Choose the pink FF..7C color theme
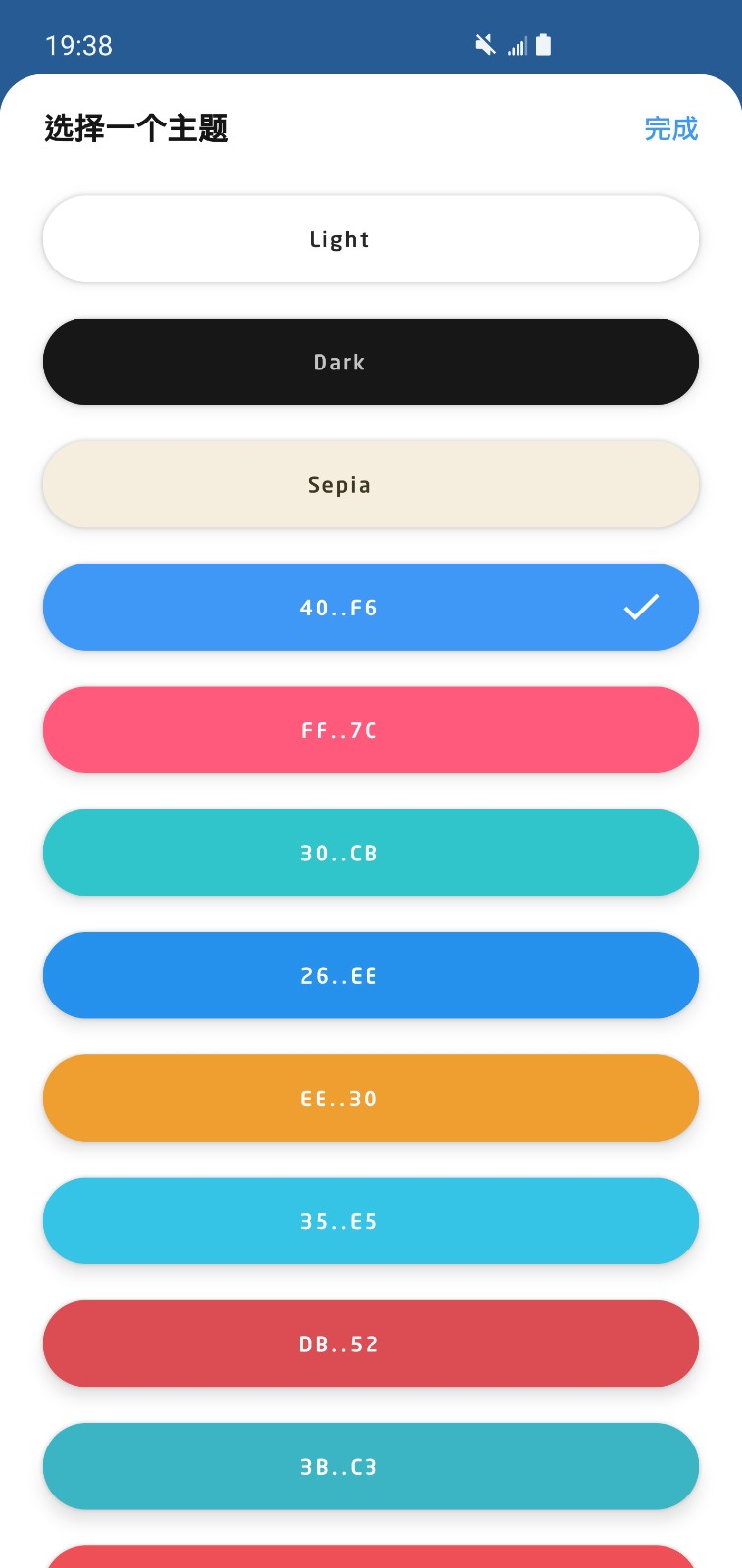The width and height of the screenshot is (742, 1568). 371,730
